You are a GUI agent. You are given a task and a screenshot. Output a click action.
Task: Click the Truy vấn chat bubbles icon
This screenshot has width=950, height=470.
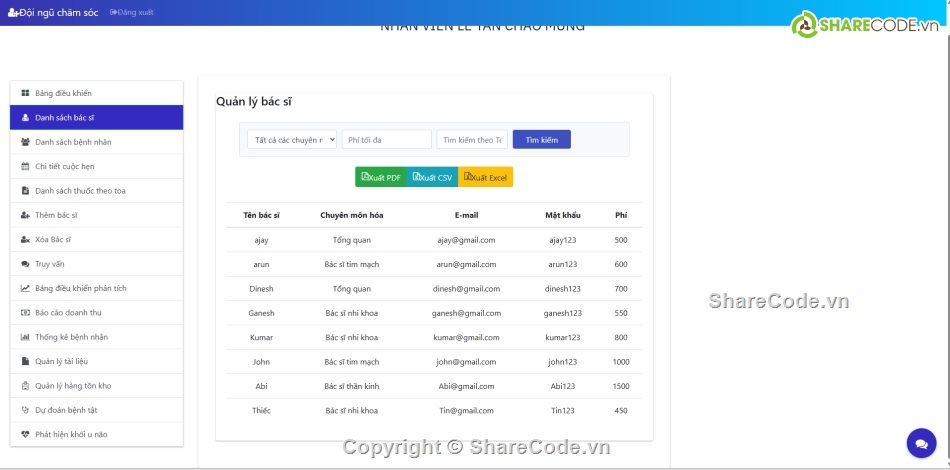tap(25, 264)
